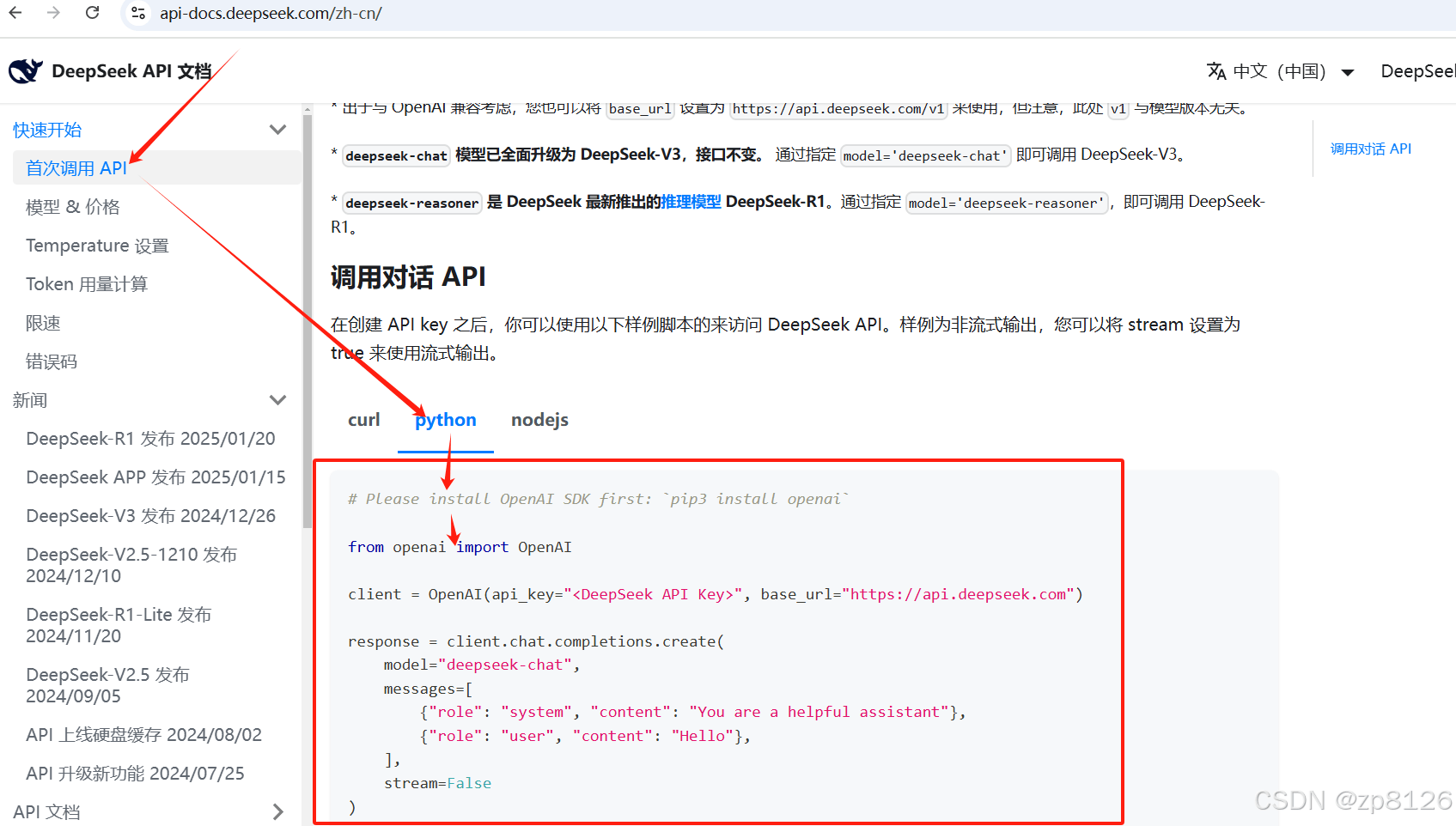
Task: Open DeepSeek-R1 发布 2025/01/20 news
Action: [x=150, y=439]
